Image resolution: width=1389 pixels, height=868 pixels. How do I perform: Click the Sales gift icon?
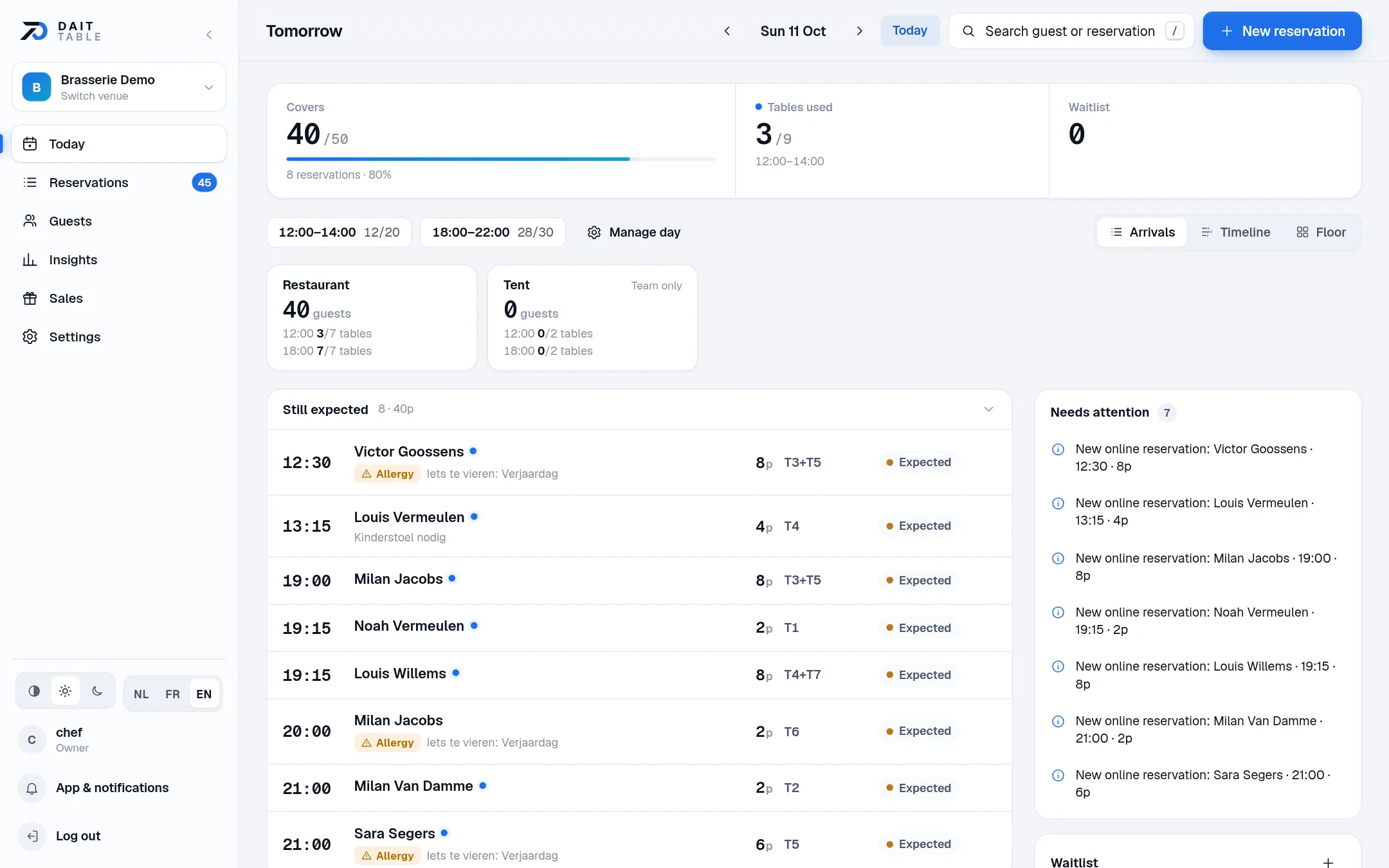coord(30,298)
